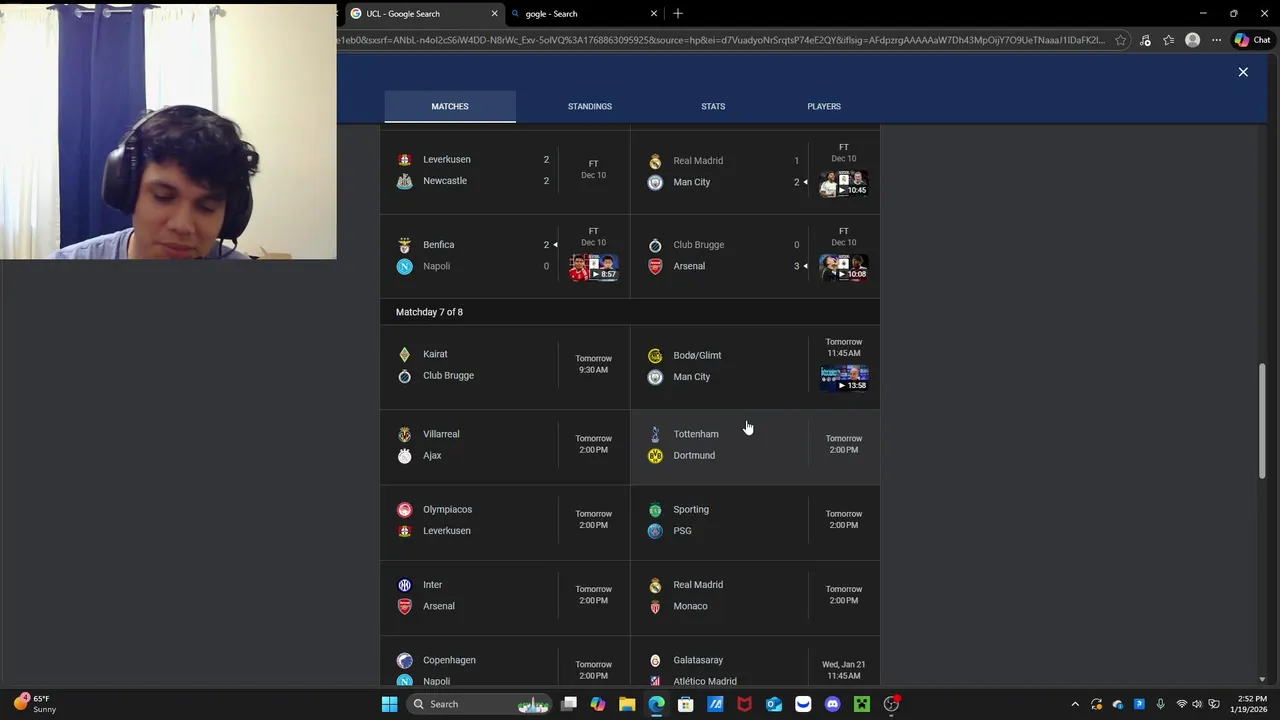Image resolution: width=1280 pixels, height=720 pixels.
Task: Click the Dortmund club crest
Action: tap(655, 456)
